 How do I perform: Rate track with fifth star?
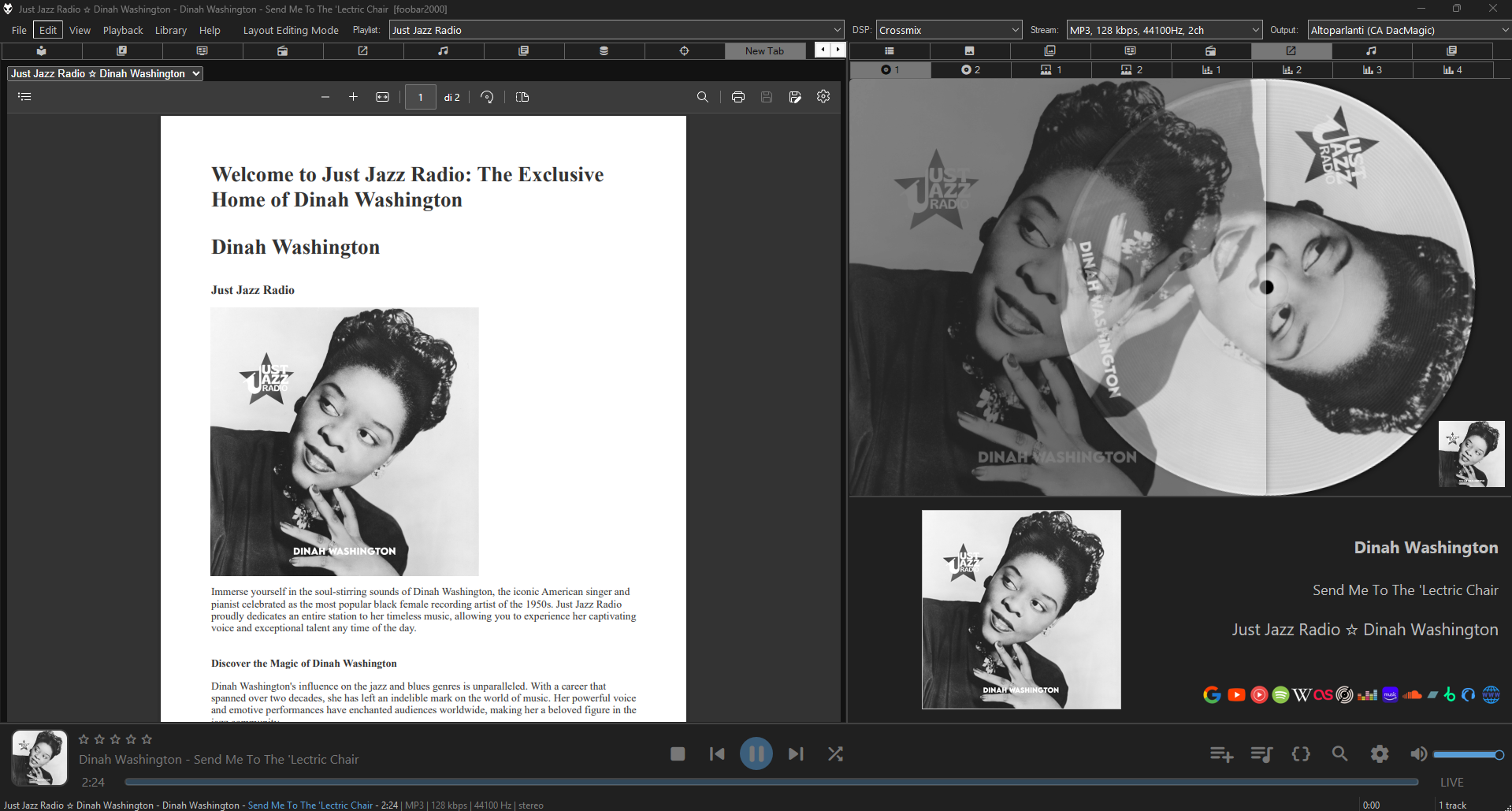[147, 739]
